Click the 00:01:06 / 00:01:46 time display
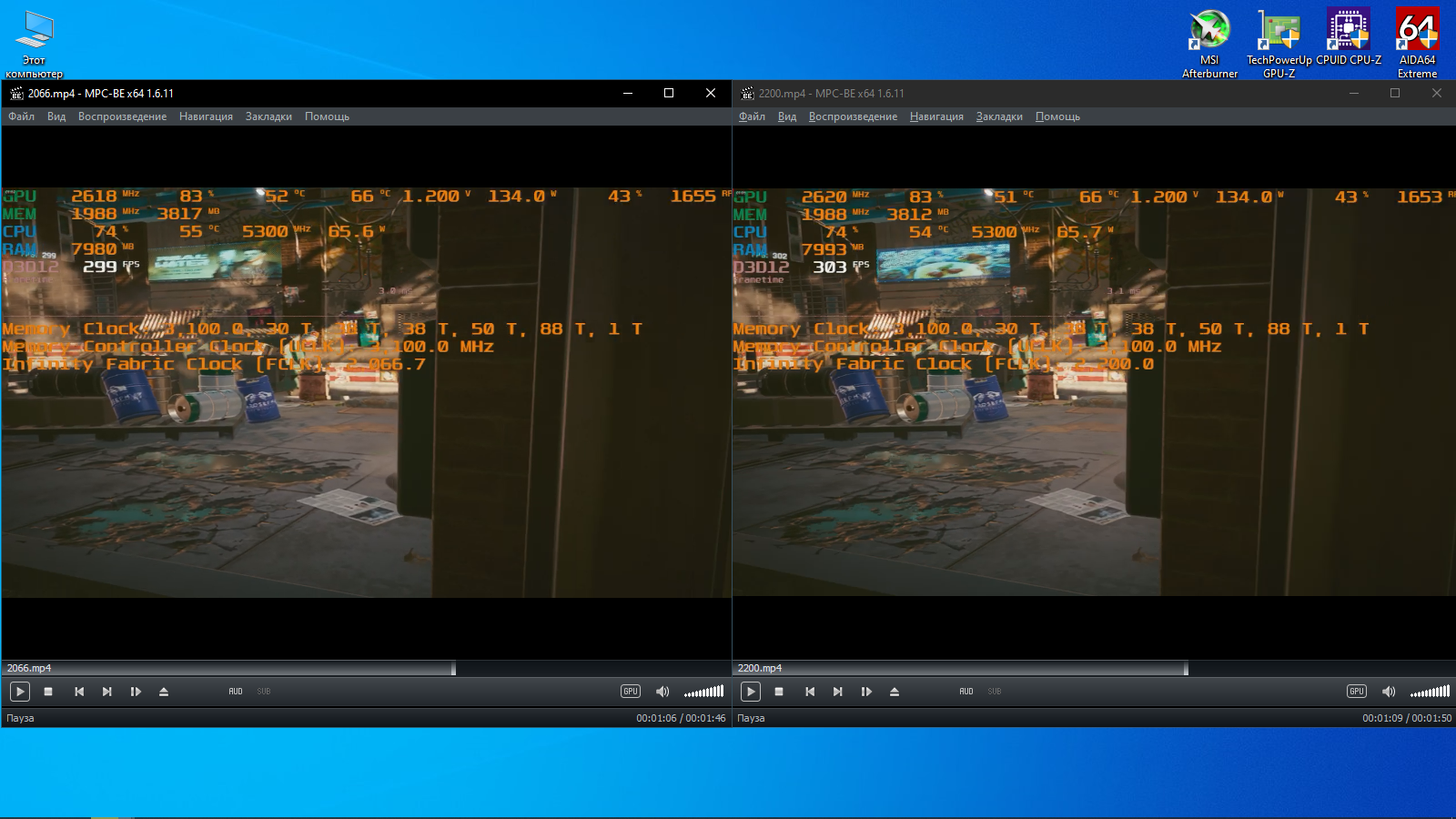This screenshot has width=1456, height=819. coord(681,718)
